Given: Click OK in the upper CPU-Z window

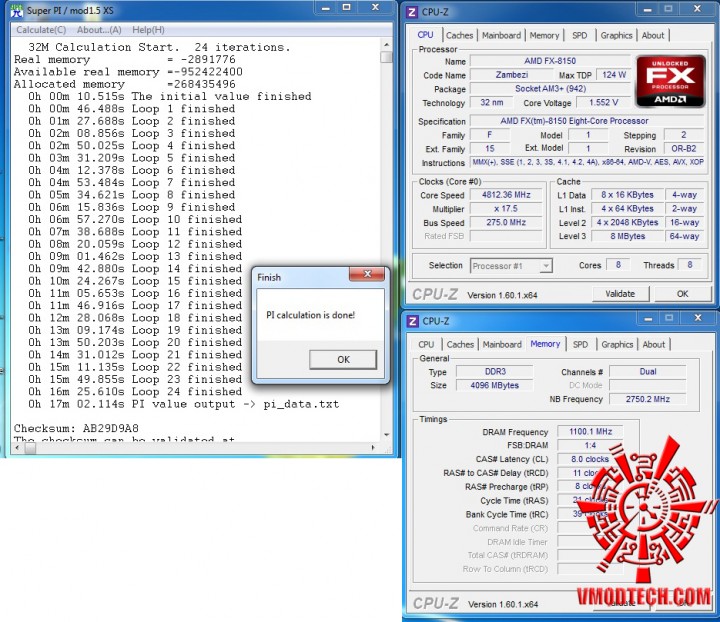Looking at the screenshot, I should click(682, 294).
